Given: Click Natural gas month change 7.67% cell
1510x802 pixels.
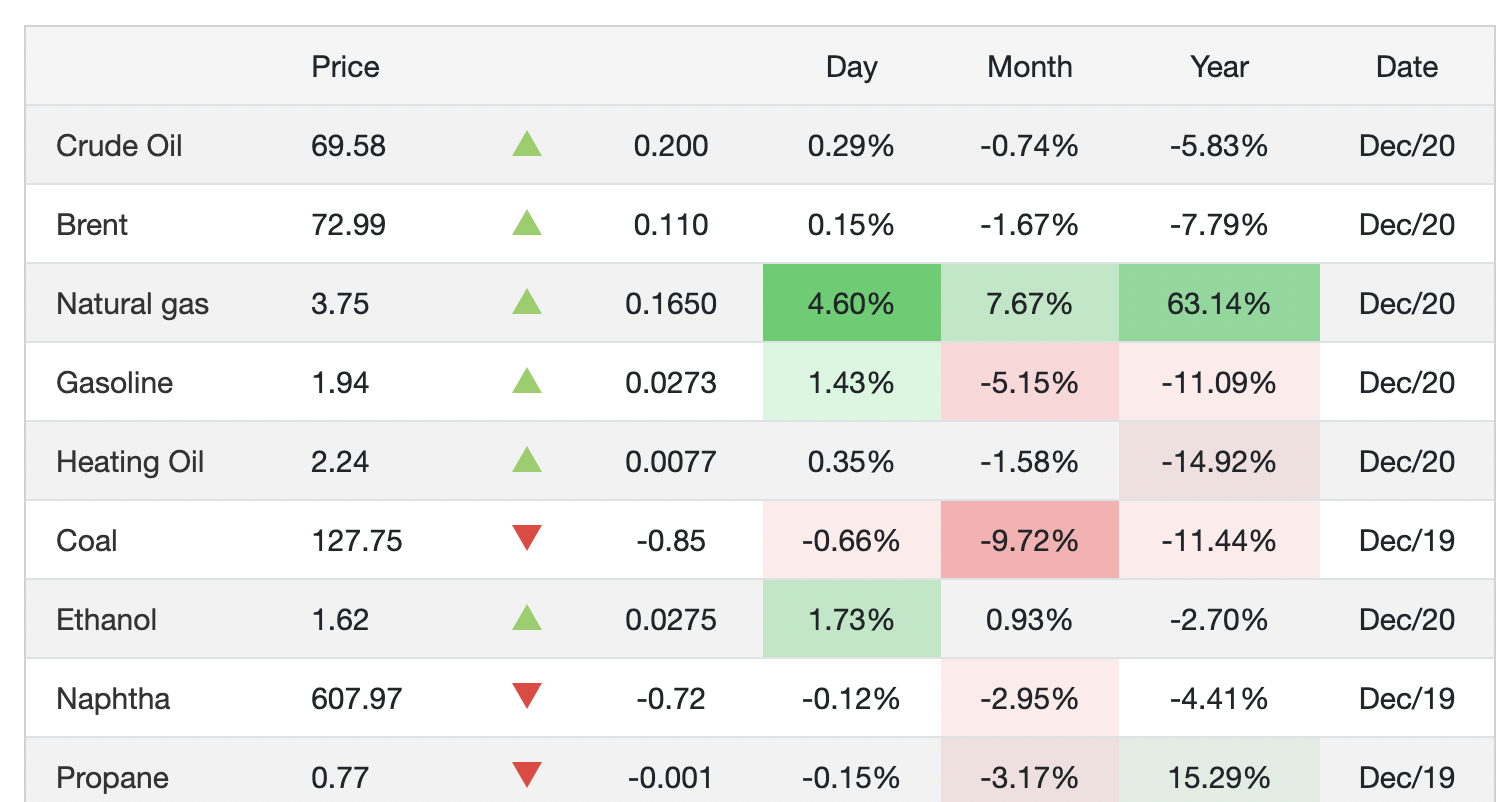Looking at the screenshot, I should coord(1030,303).
